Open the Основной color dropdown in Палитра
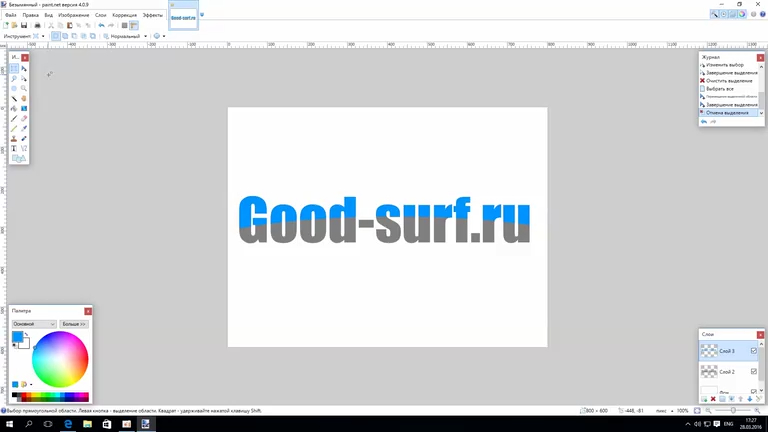The height and width of the screenshot is (432, 768). click(34, 324)
